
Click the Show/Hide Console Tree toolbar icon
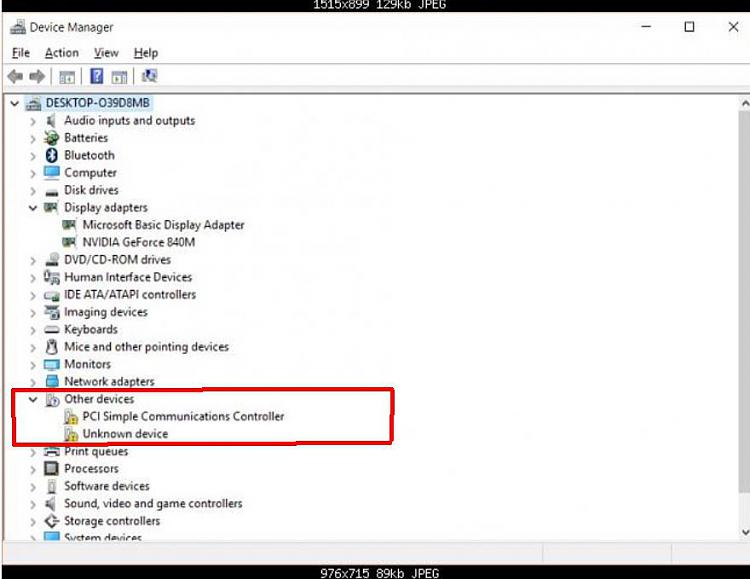[67, 77]
